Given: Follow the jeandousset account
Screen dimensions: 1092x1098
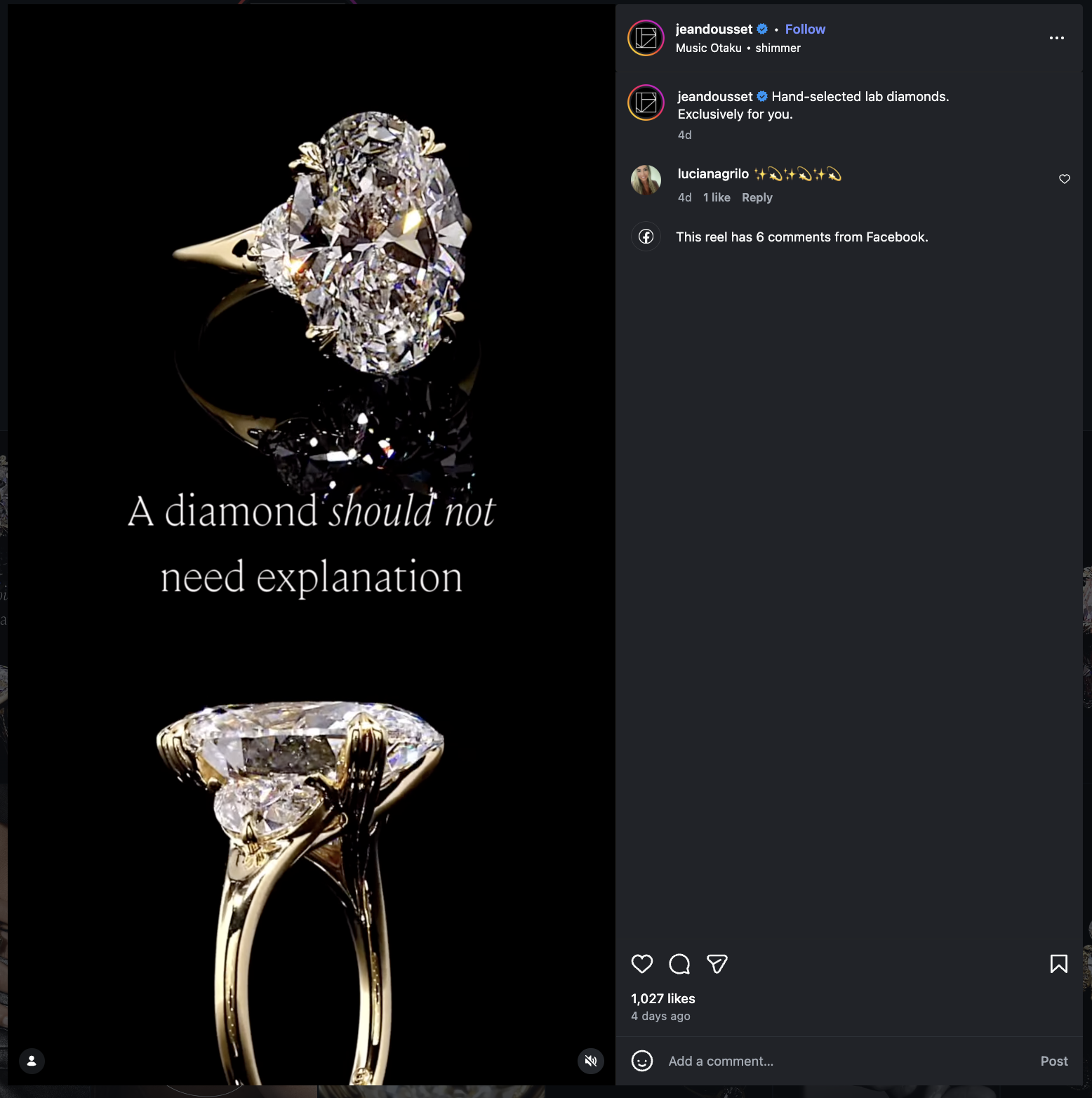Looking at the screenshot, I should click(x=805, y=29).
